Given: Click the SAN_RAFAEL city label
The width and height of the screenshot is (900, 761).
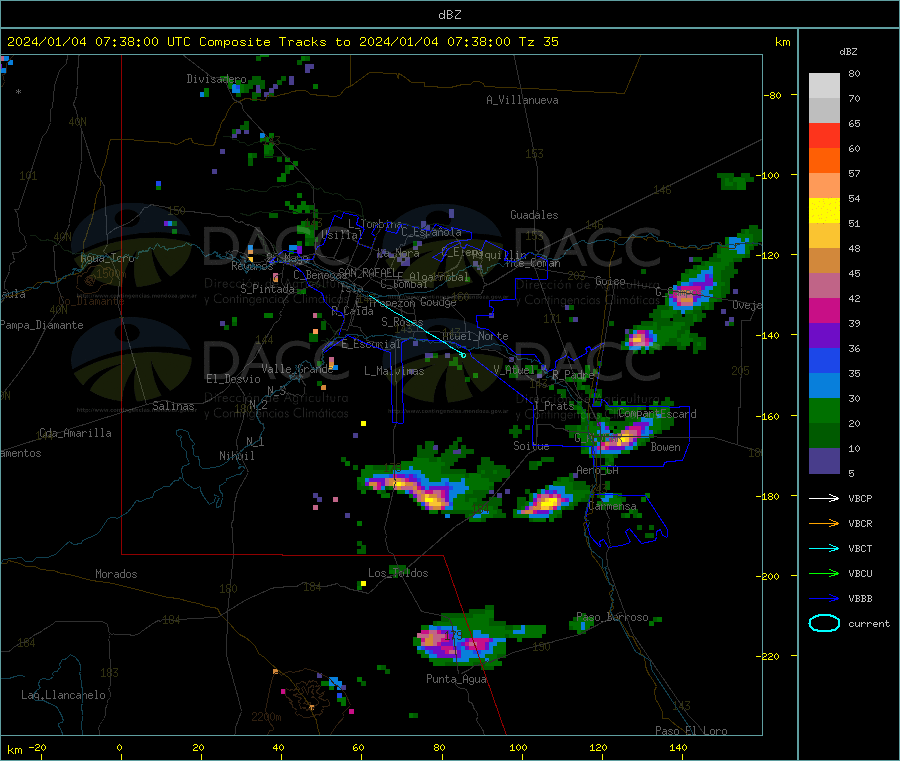Looking at the screenshot, I should 367,272.
